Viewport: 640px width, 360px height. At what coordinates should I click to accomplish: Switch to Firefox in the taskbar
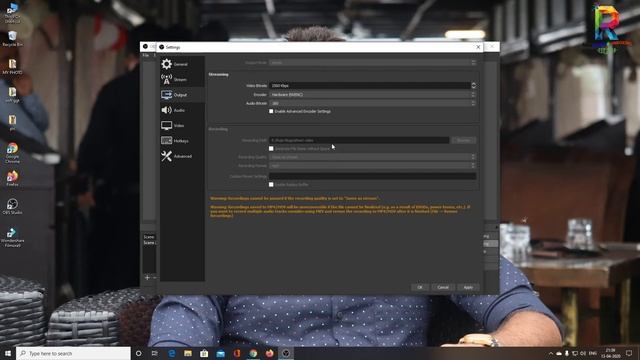click(x=269, y=353)
